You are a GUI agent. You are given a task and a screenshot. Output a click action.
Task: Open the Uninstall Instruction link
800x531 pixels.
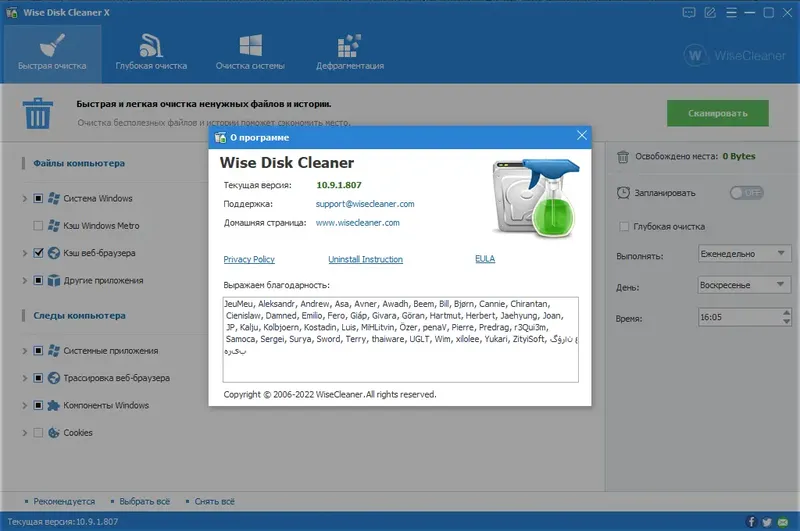tap(365, 259)
